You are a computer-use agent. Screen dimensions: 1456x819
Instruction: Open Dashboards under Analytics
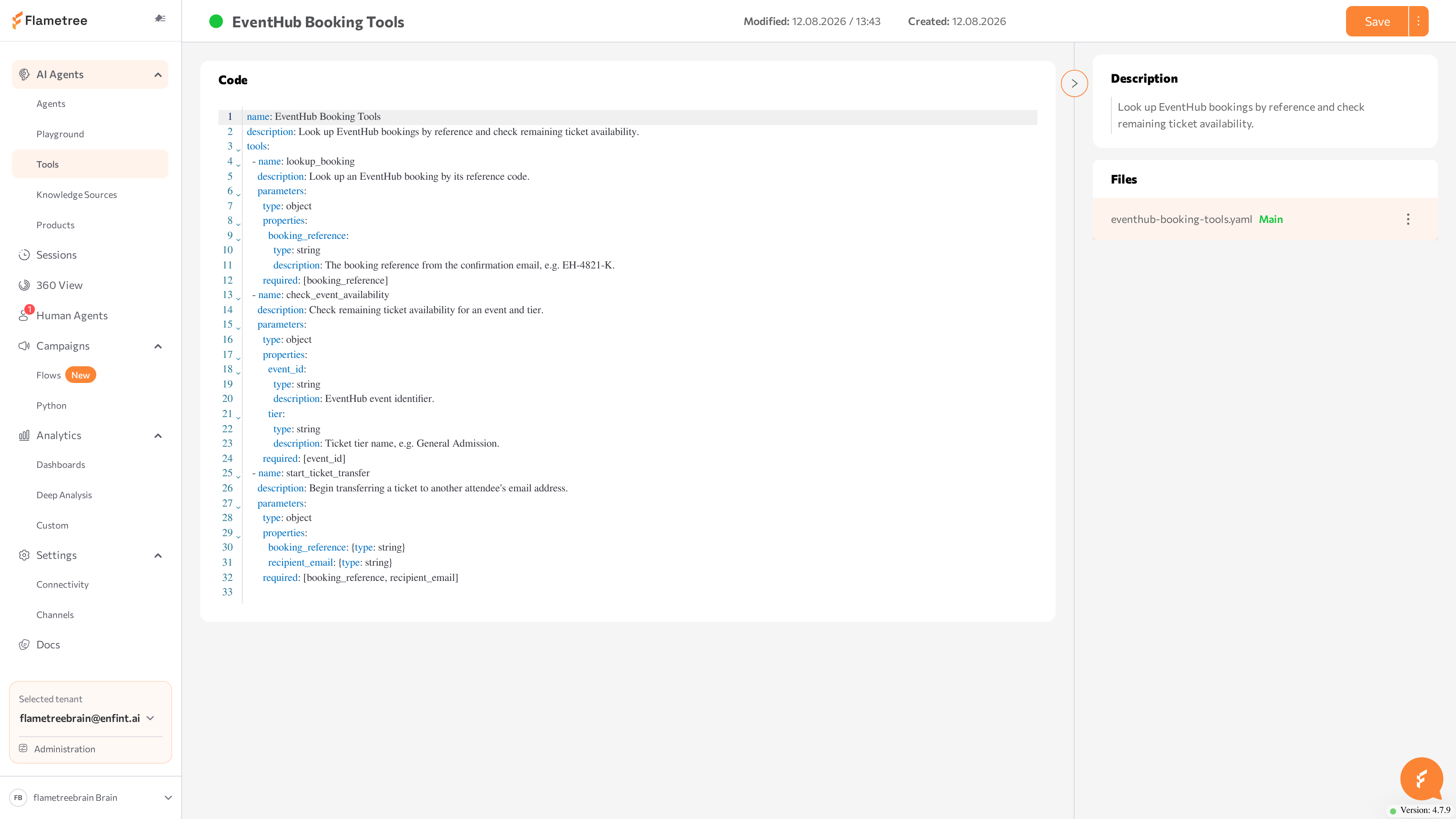coord(61,464)
